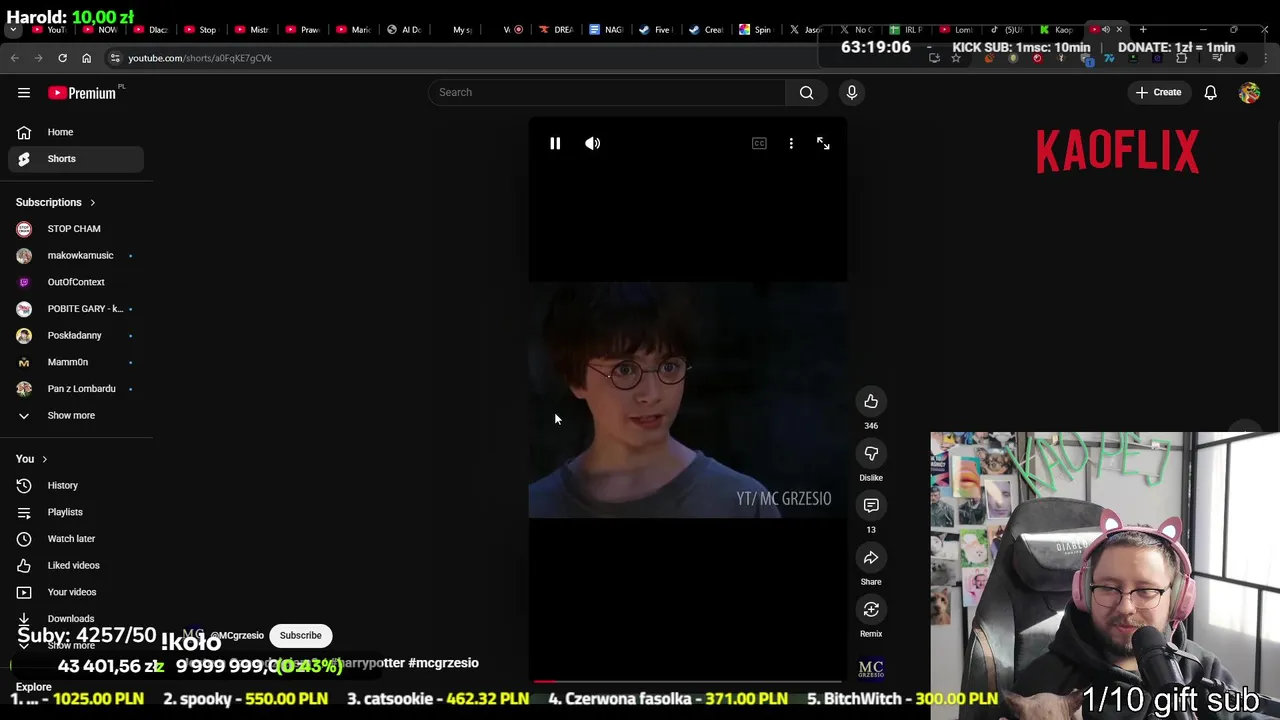Open the Home sidebar item
The image size is (1280, 720).
pos(76,132)
